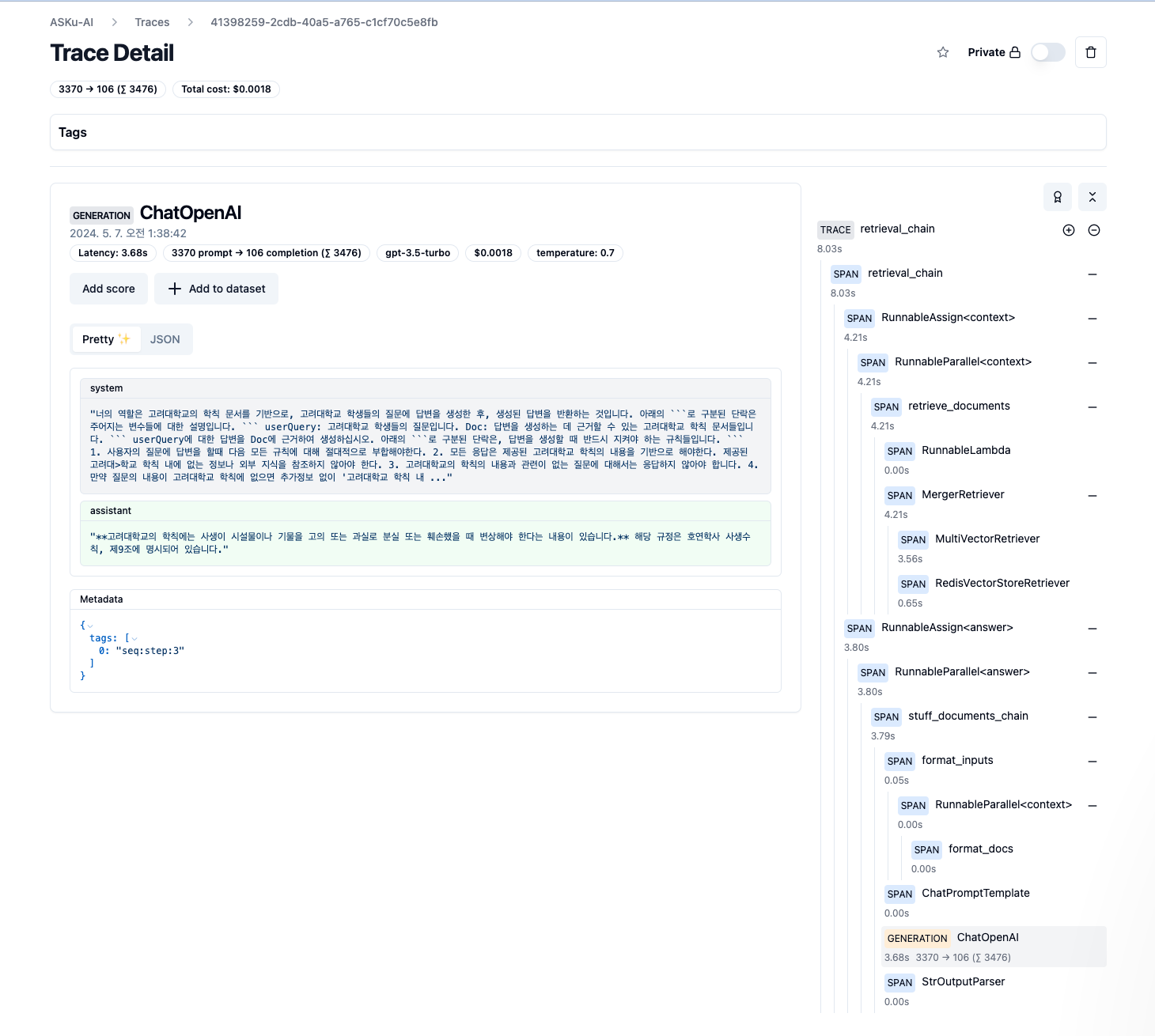
Task: Open the scores badge icon in tree panel
Action: [x=1058, y=197]
